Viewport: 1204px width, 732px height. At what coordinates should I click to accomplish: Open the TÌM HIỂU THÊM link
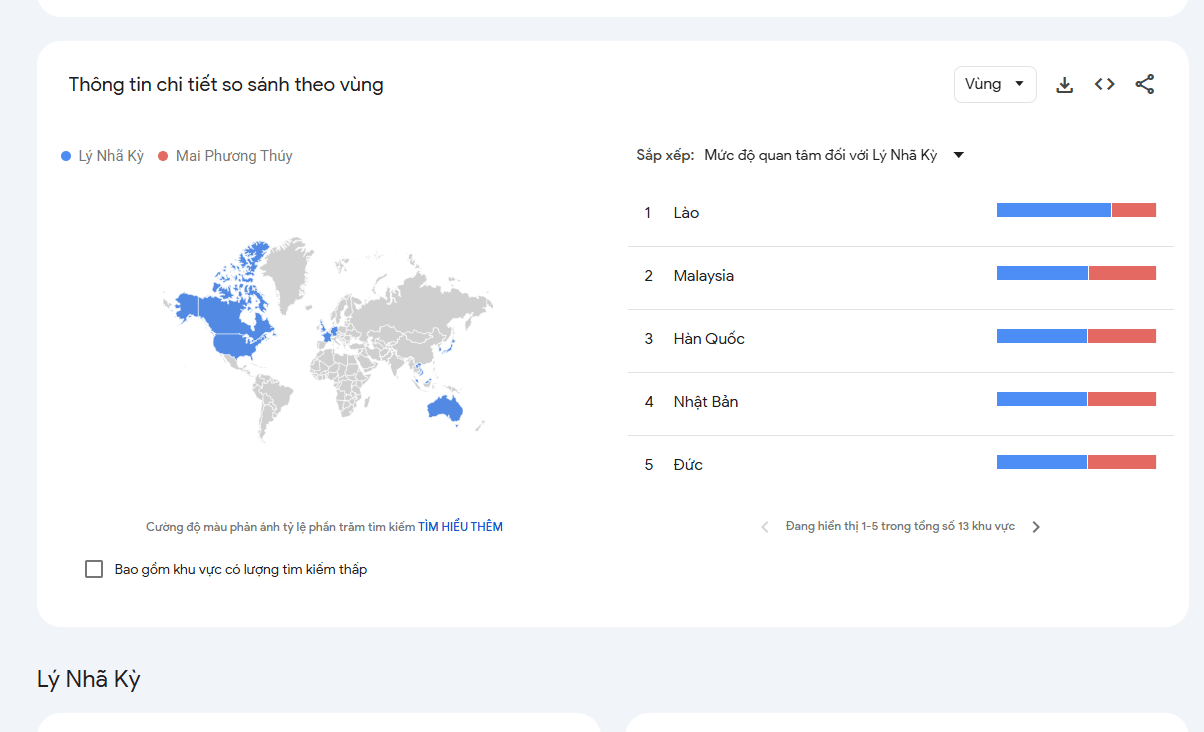(460, 526)
